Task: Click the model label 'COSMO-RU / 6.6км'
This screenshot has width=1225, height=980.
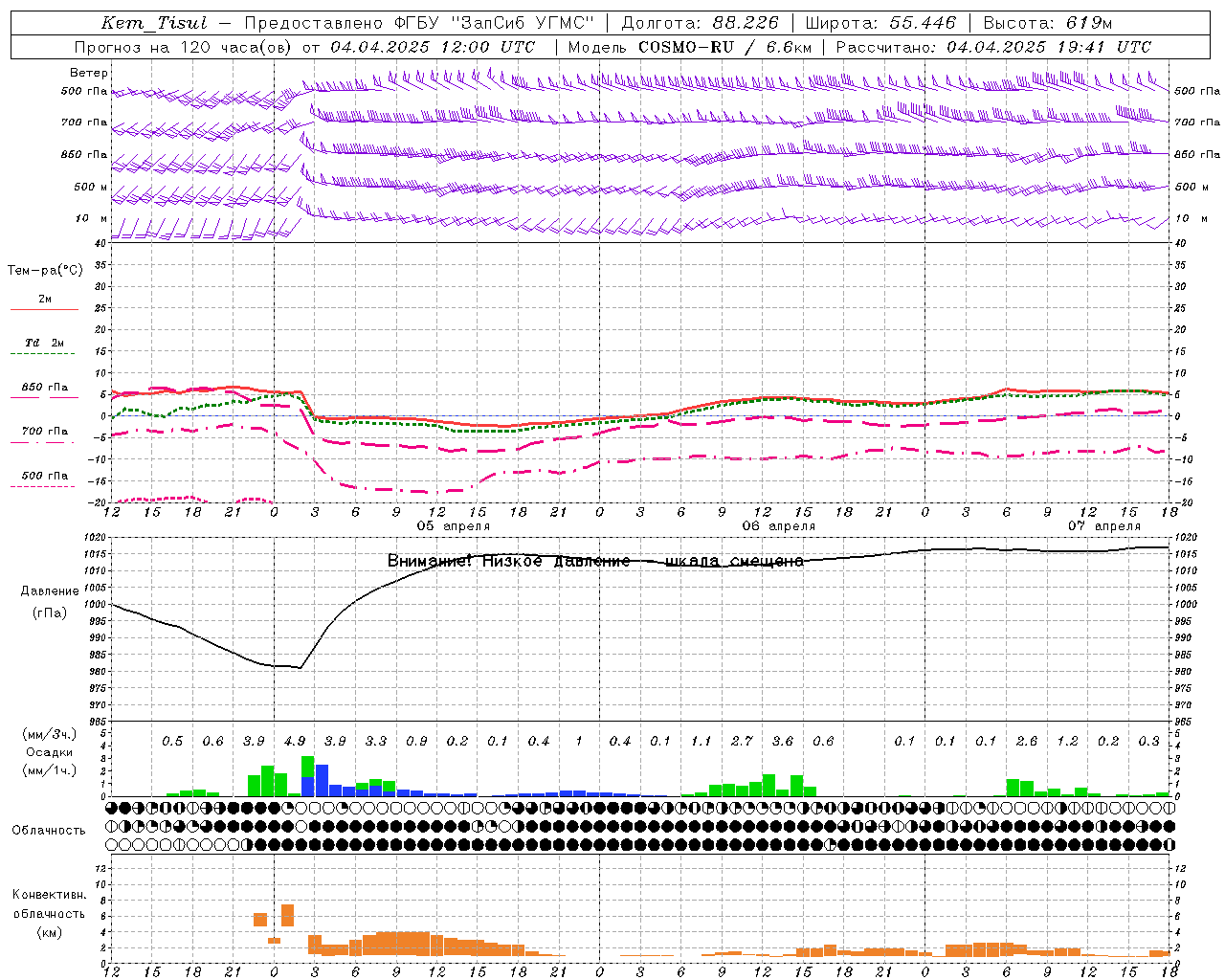Action: (x=725, y=47)
